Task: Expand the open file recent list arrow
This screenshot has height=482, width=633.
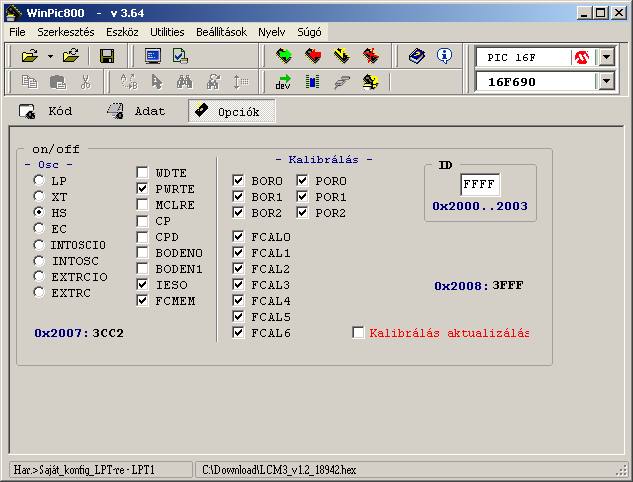Action: (x=50, y=56)
